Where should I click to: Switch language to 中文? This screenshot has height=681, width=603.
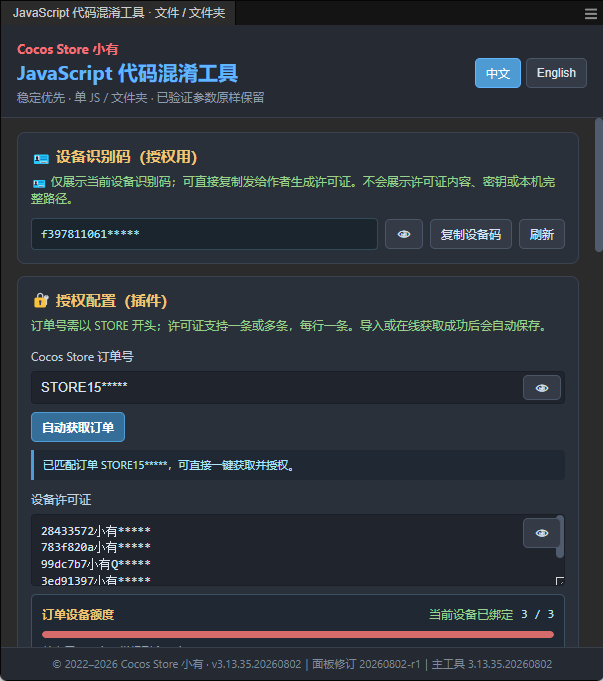497,73
